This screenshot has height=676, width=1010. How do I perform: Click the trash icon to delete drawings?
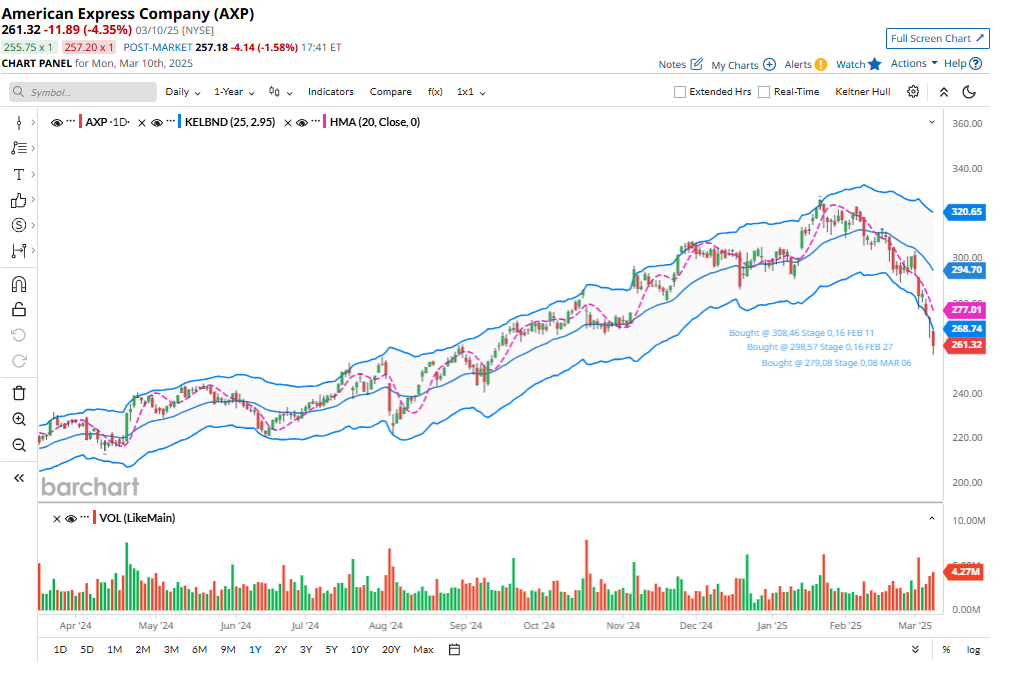click(x=19, y=393)
